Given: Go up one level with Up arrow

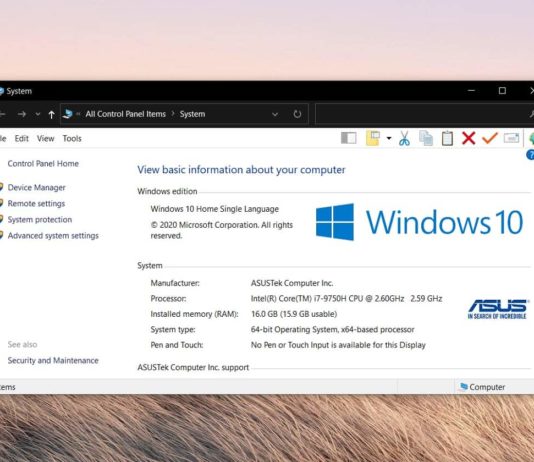Looking at the screenshot, I should [51, 114].
